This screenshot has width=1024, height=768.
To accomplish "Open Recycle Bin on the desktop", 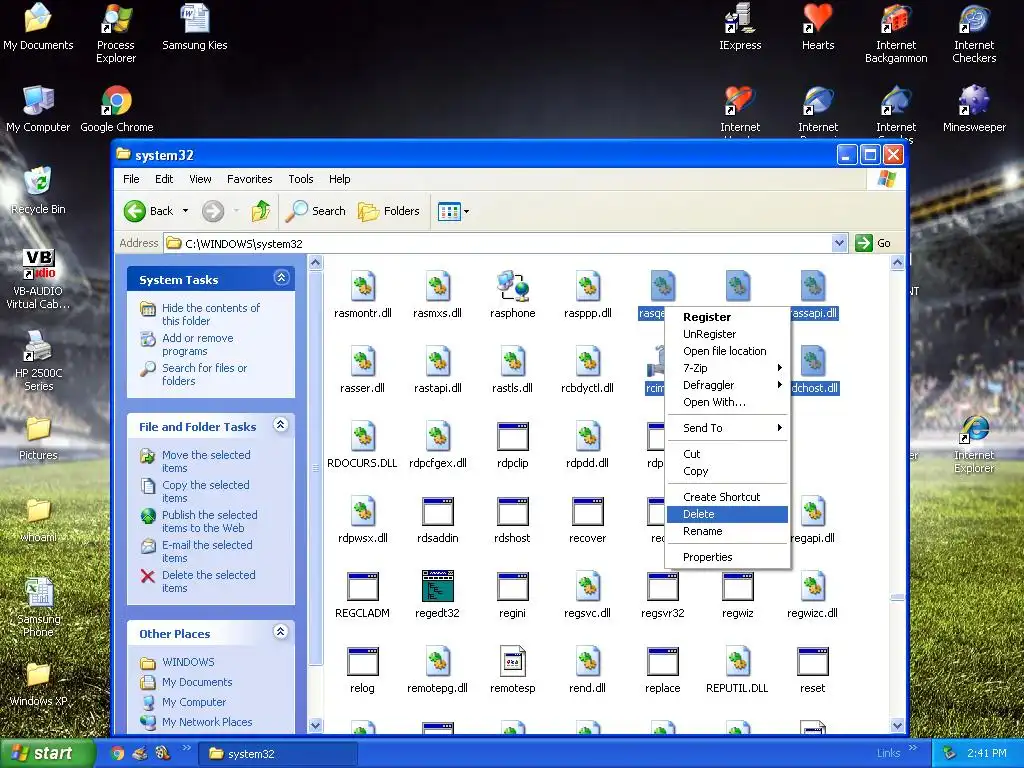I will [x=38, y=190].
